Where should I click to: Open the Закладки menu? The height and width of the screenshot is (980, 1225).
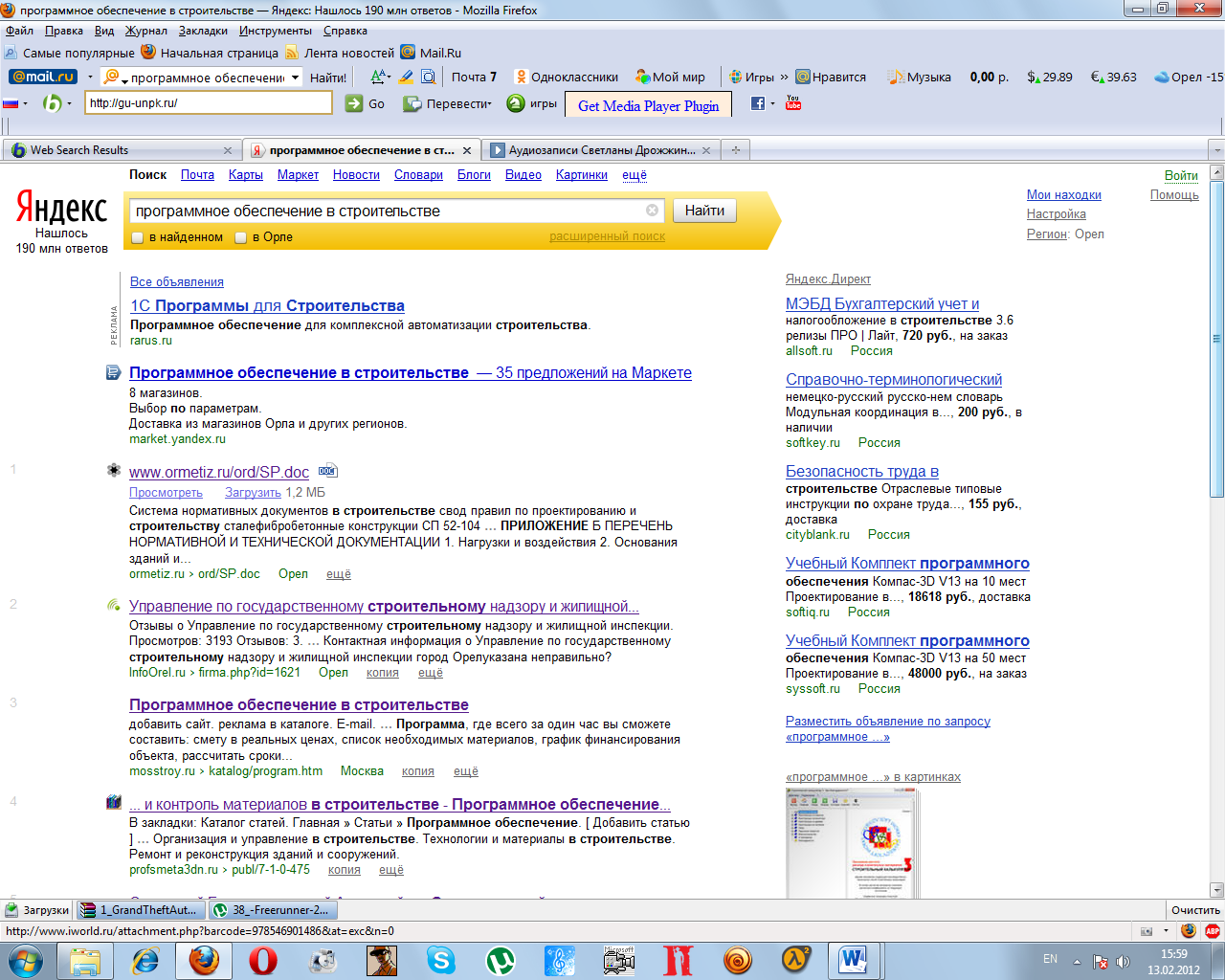pos(203,31)
